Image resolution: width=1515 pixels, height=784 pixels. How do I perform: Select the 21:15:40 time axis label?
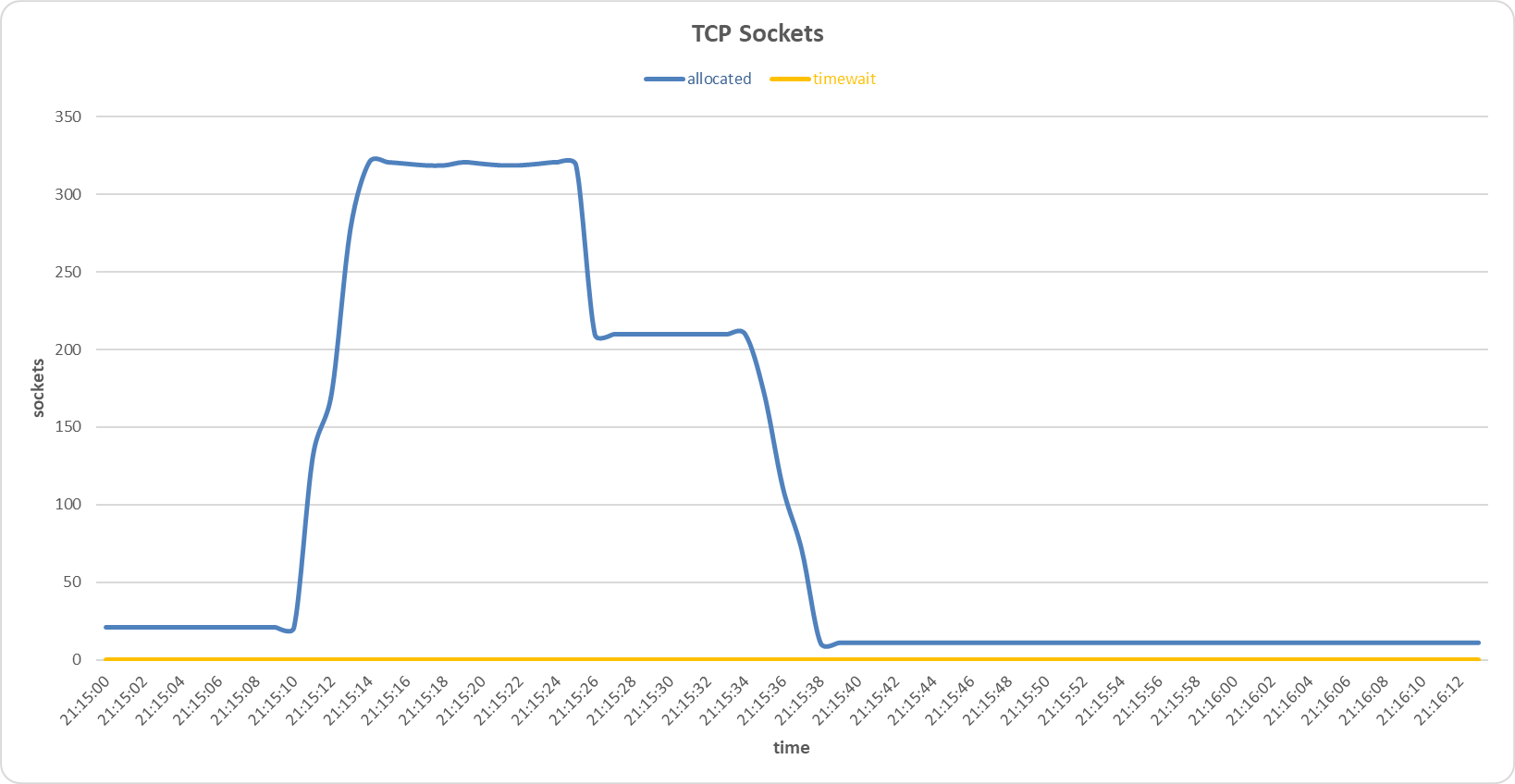844,699
